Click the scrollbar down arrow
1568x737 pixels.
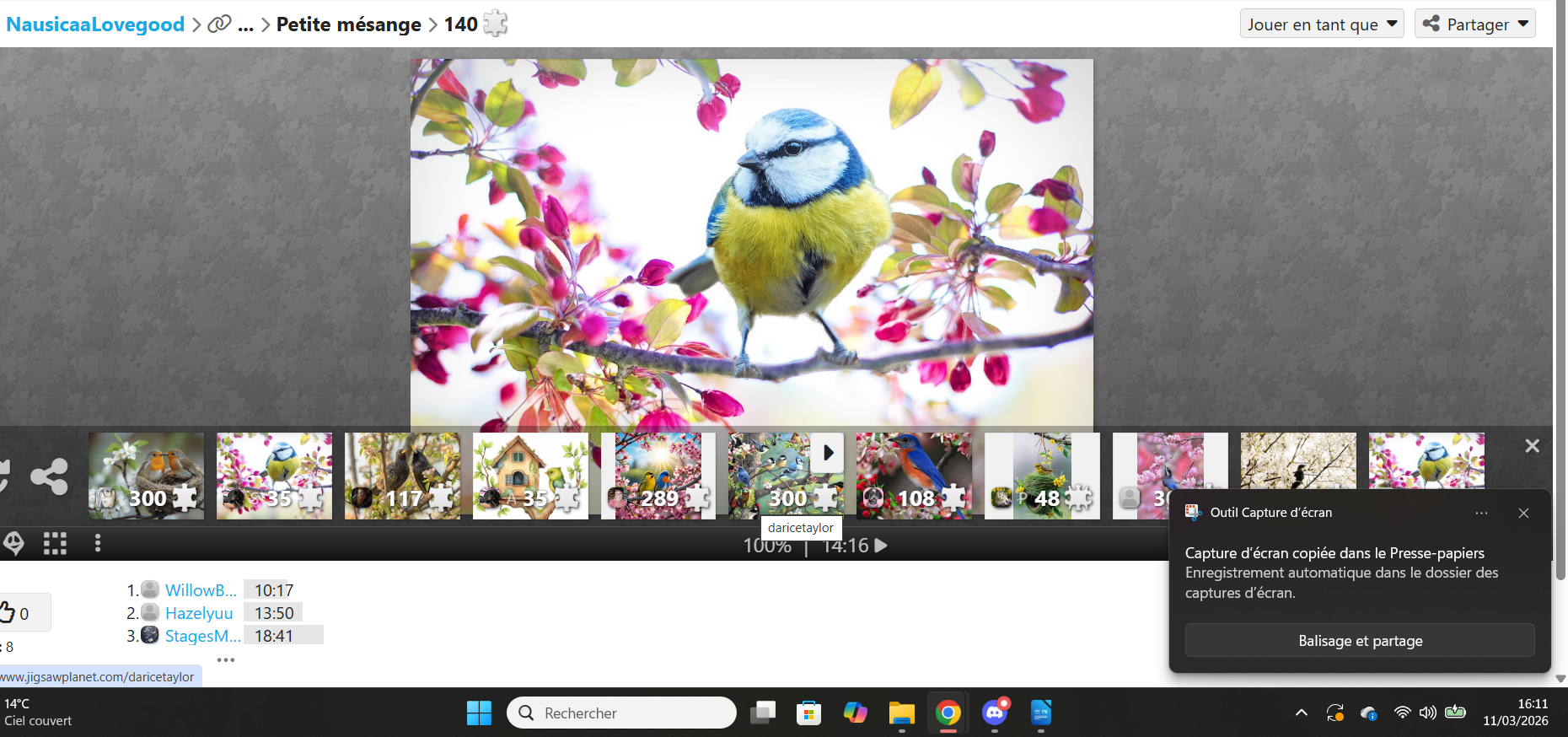pyautogui.click(x=1560, y=679)
